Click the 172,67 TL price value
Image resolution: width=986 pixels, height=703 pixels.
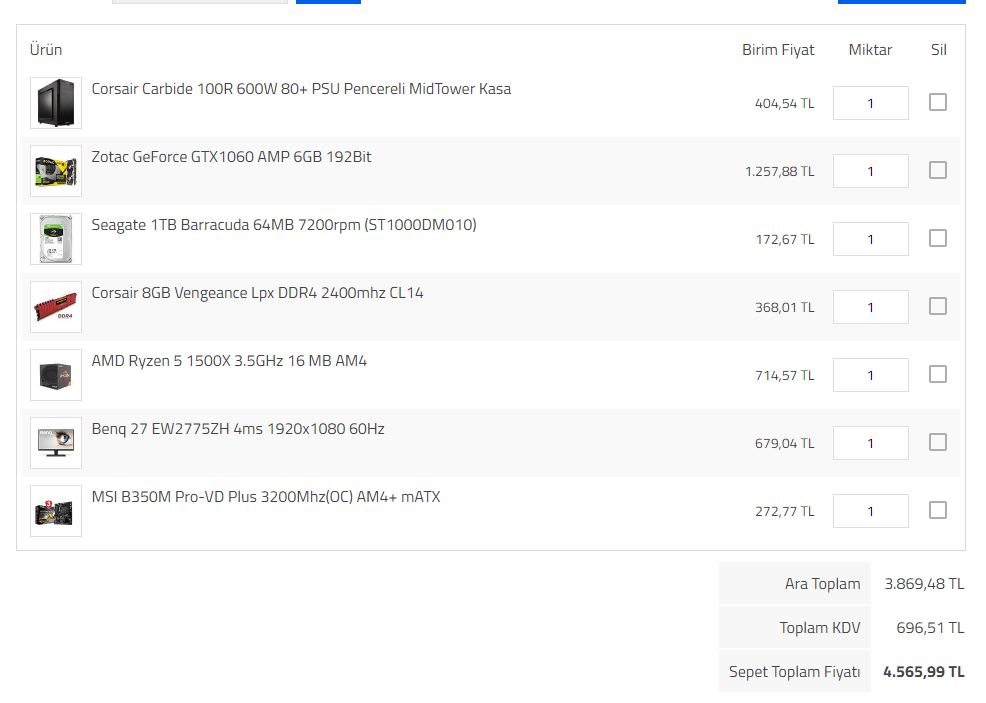[784, 240]
